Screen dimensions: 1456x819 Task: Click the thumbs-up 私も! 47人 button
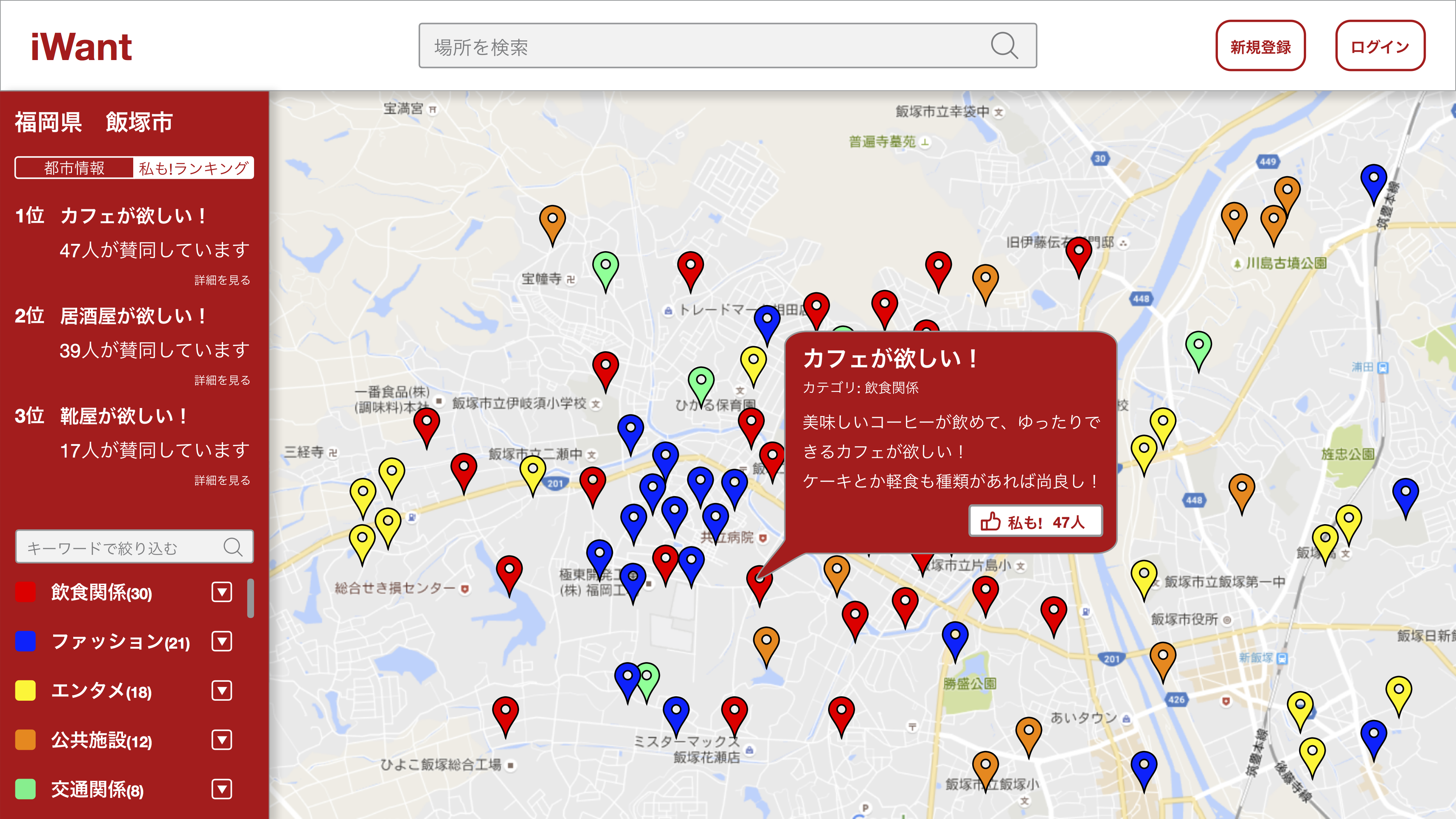(x=1035, y=521)
